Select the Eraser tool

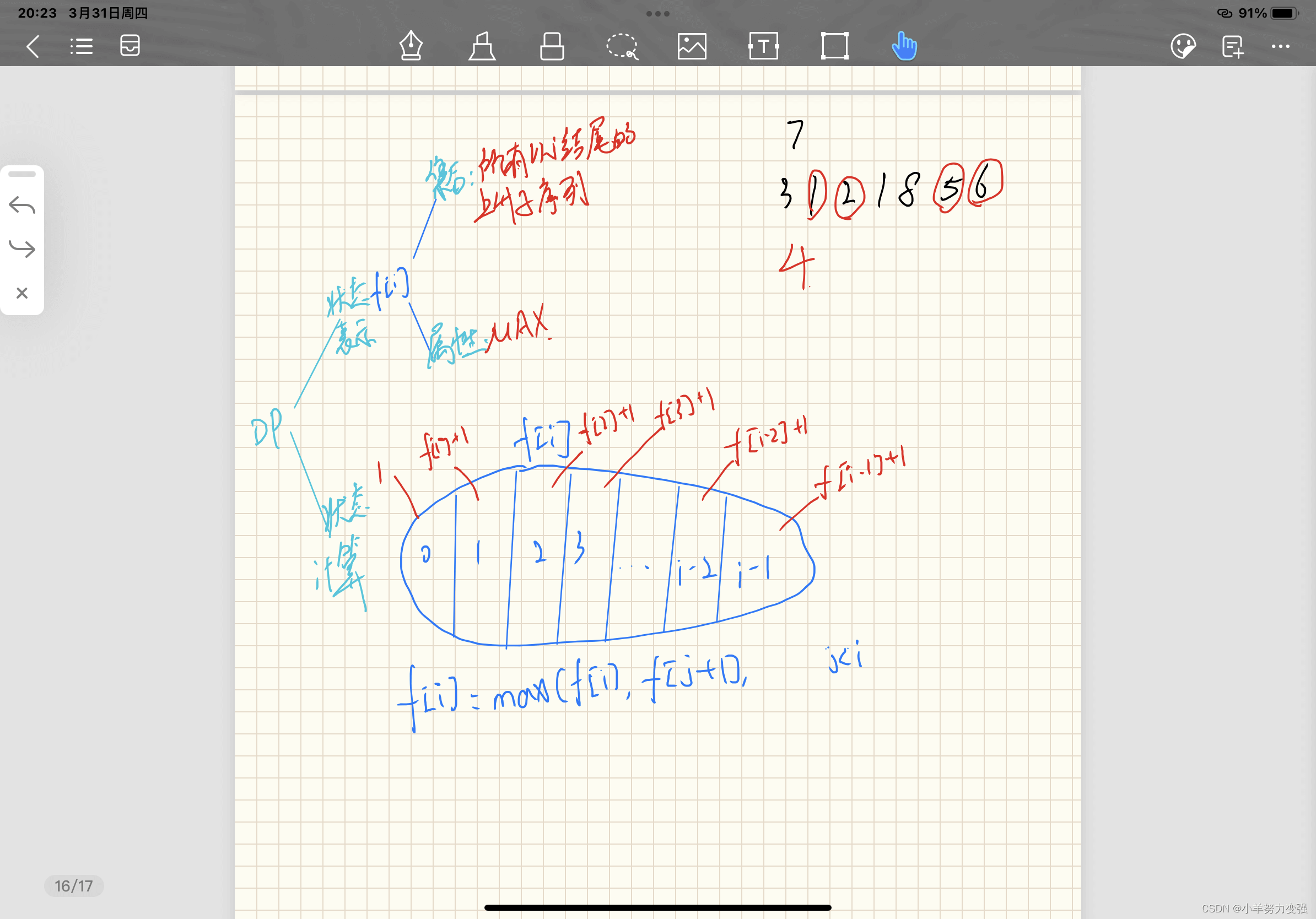click(x=552, y=46)
